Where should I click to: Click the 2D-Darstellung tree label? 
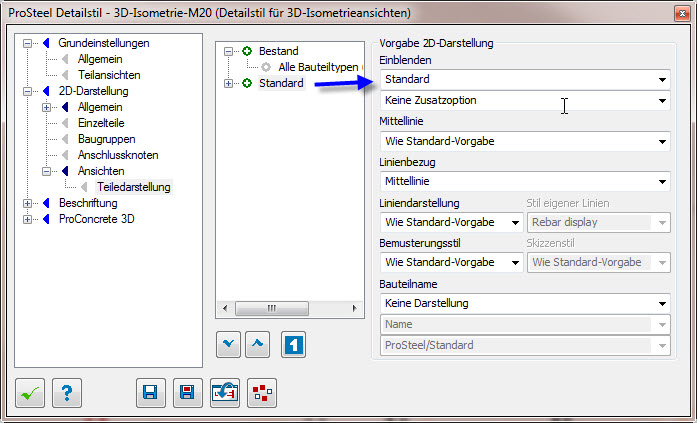click(93, 91)
